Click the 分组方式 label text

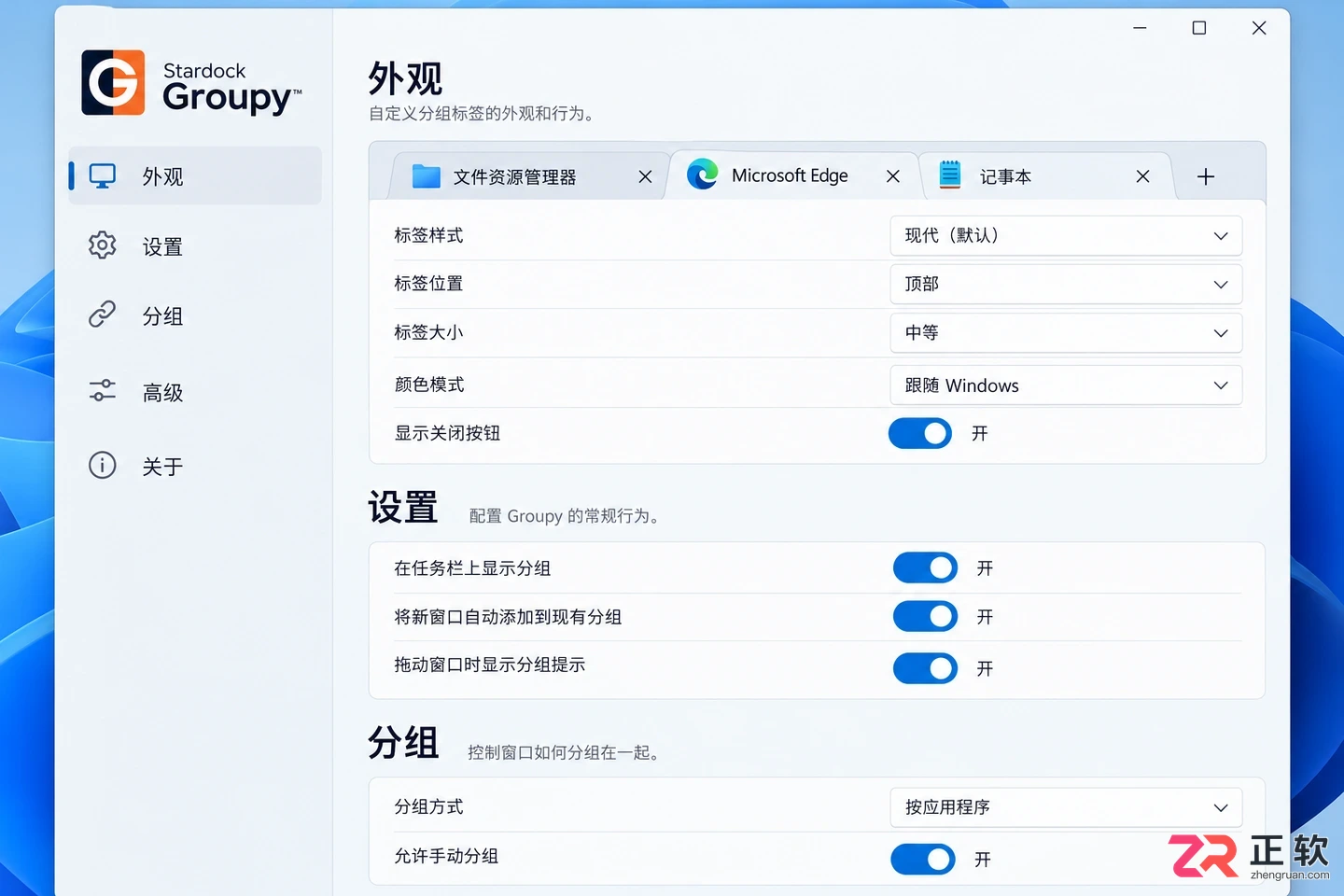[428, 806]
